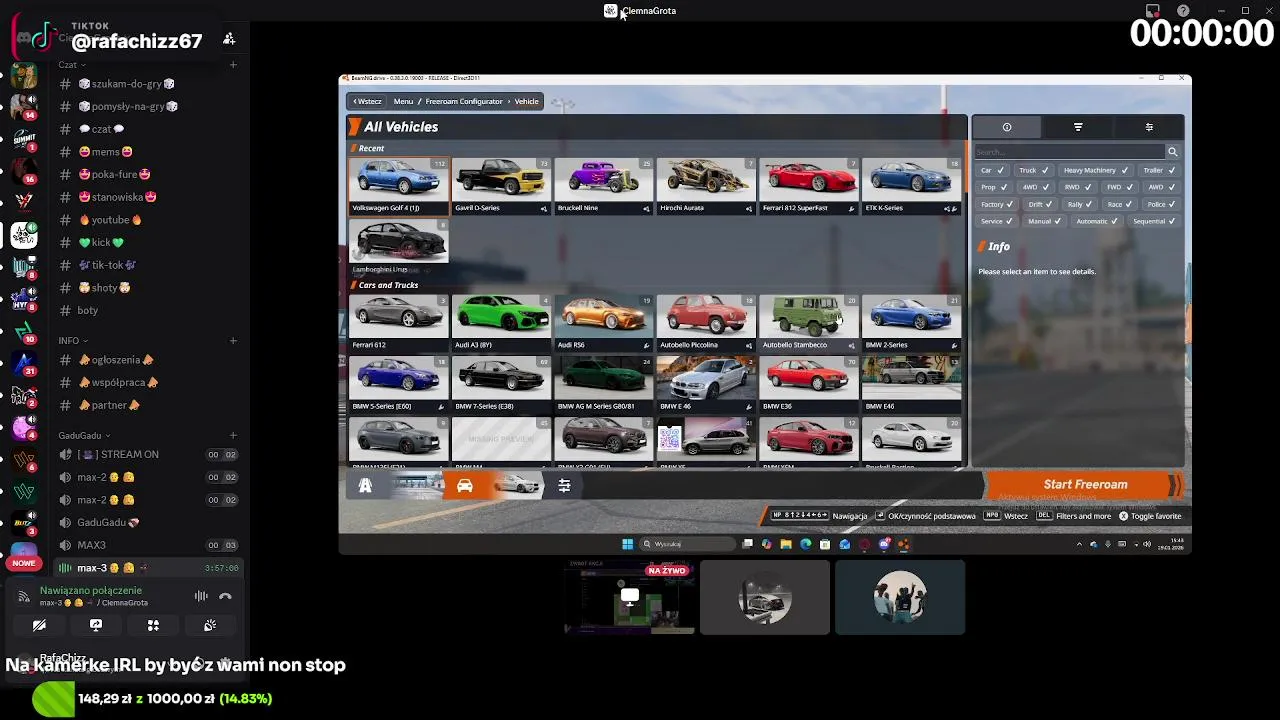This screenshot has width=1280, height=720.
Task: Toggle the Sequential transmission filter
Action: [x=1155, y=221]
